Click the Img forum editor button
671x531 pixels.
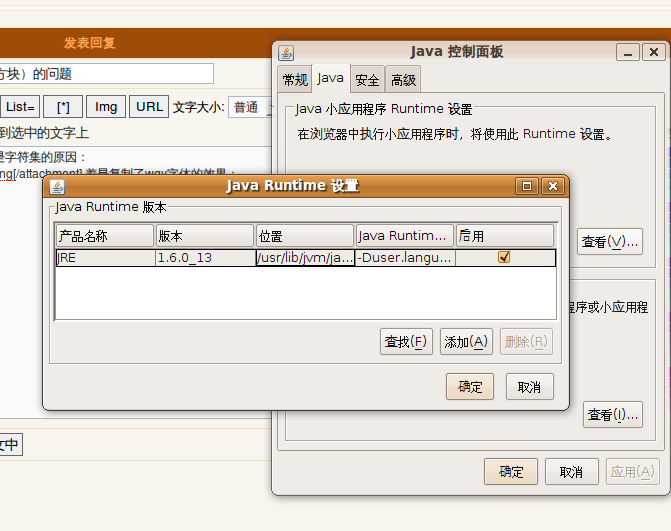coord(106,107)
